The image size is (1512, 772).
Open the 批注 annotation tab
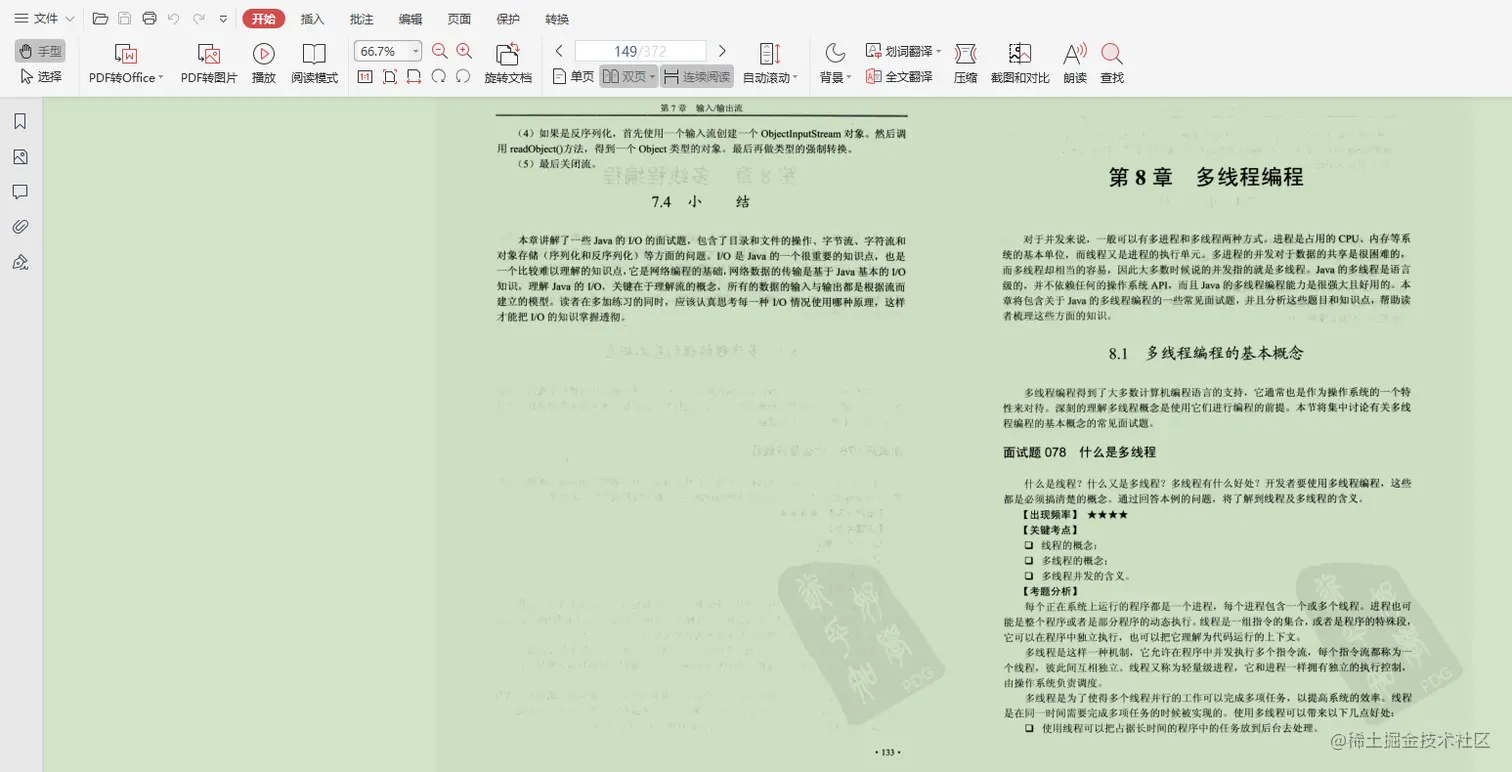362,18
